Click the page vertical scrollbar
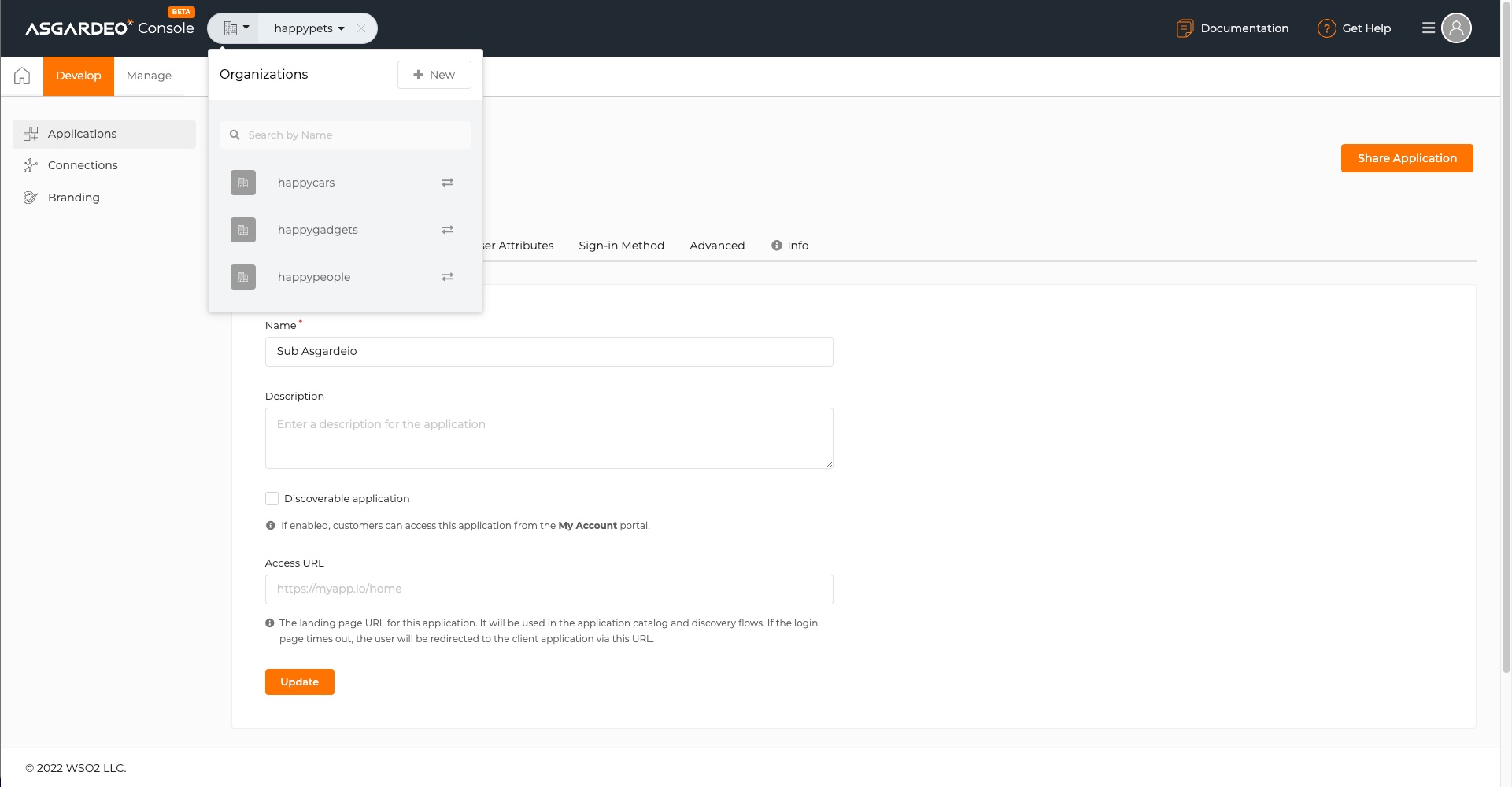The image size is (1512, 787). click(1506, 338)
